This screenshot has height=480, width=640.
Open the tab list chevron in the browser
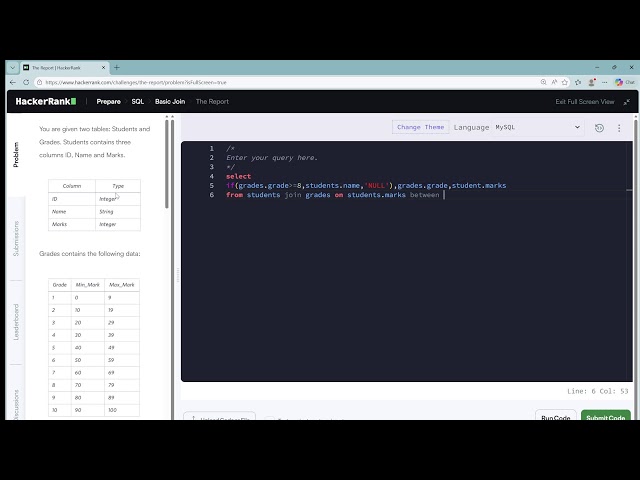(13, 67)
